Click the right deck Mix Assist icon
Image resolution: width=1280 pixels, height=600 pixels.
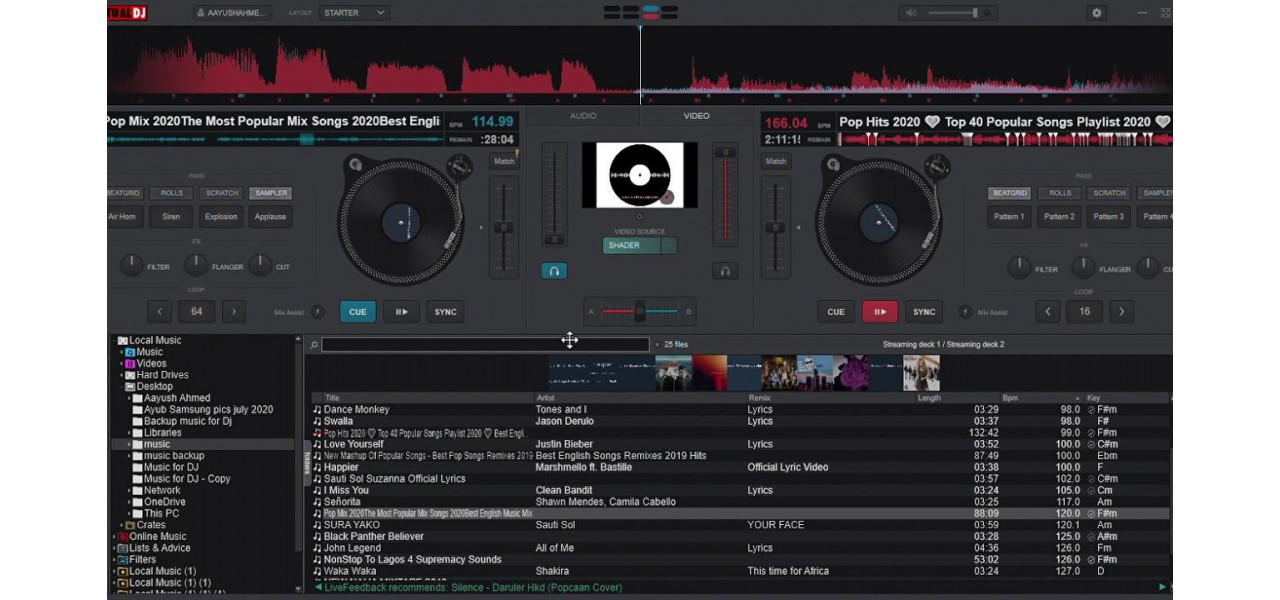[966, 312]
